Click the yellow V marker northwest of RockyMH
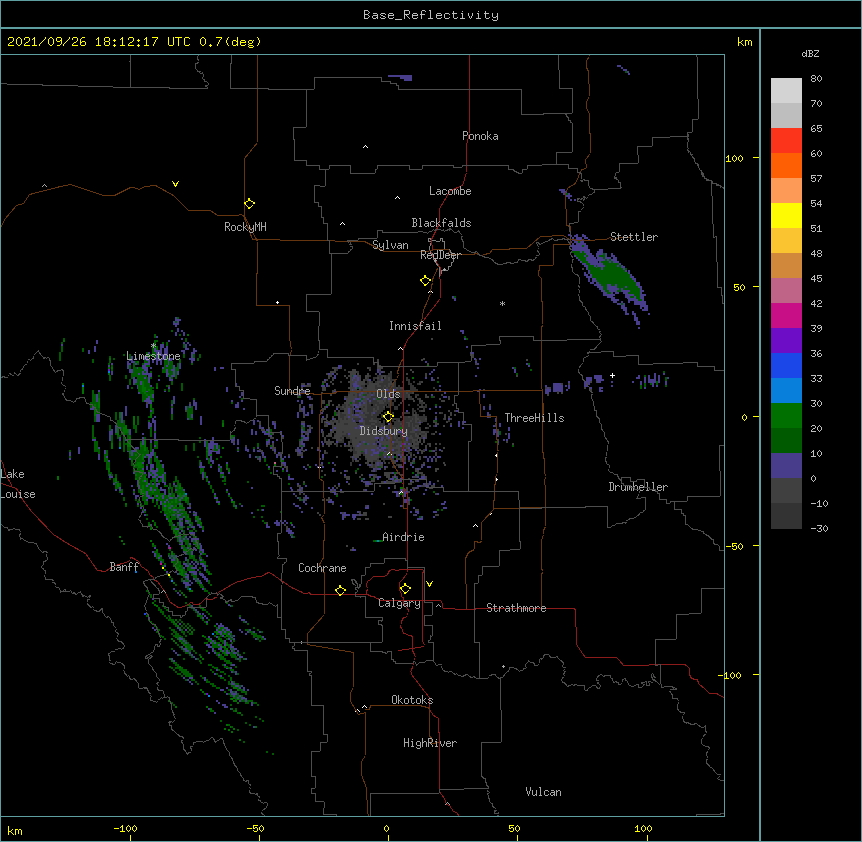 tap(175, 184)
